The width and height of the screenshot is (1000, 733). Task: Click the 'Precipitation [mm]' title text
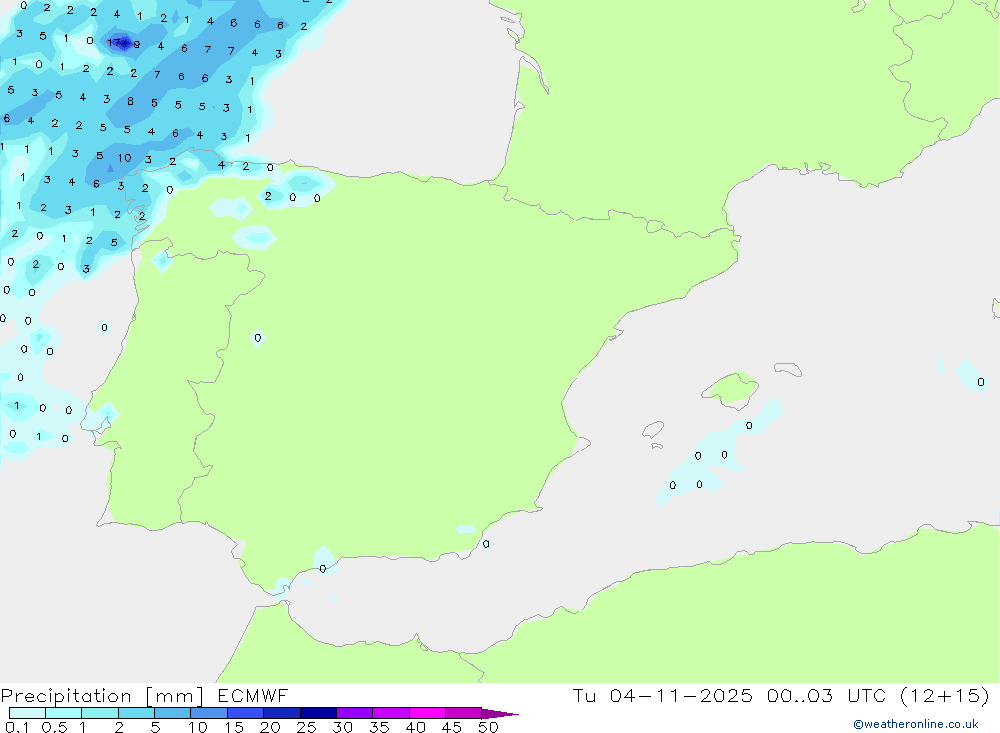click(102, 696)
